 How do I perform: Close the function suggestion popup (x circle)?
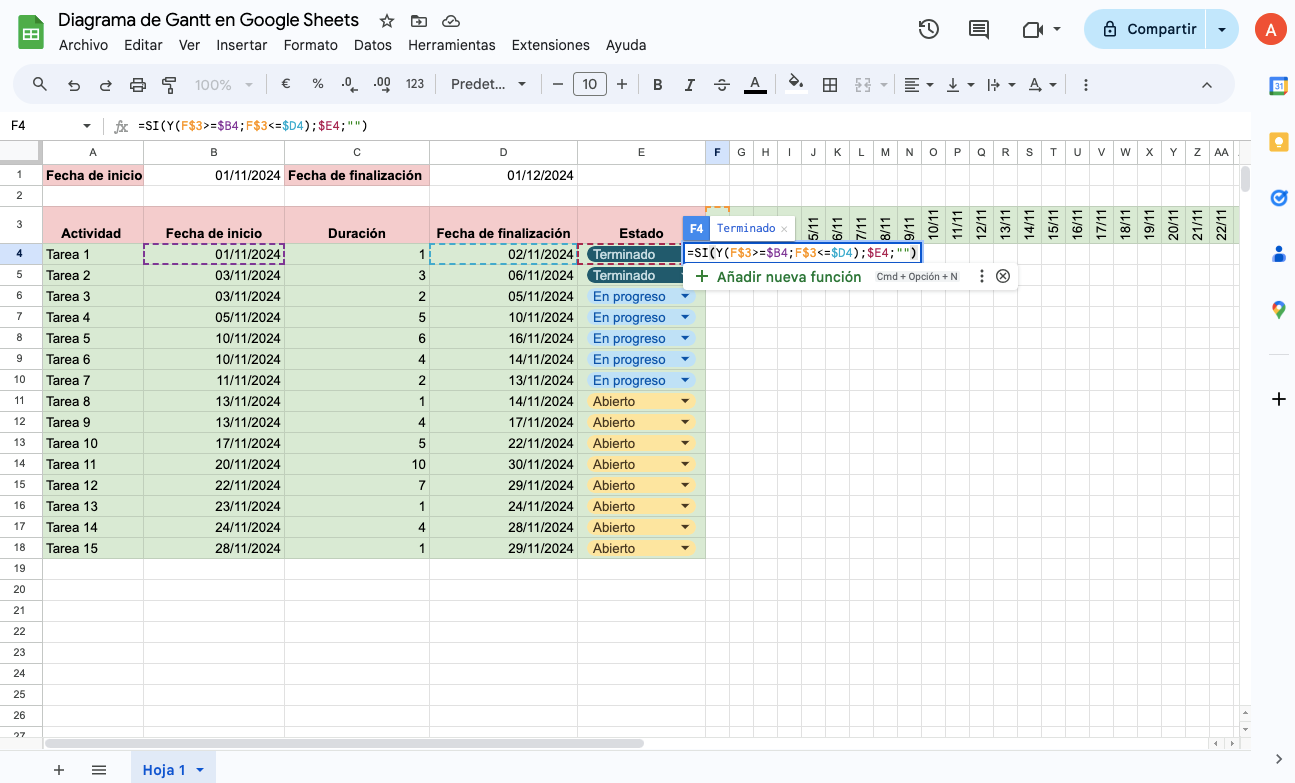coord(1003,276)
